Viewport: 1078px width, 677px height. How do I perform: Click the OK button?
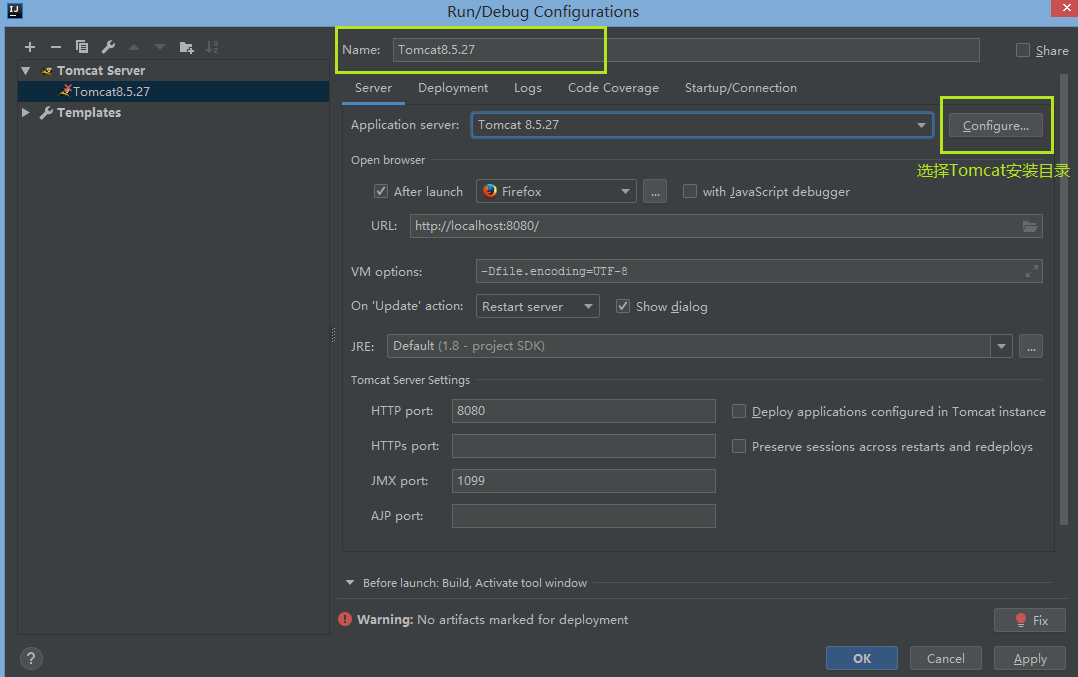tap(861, 658)
